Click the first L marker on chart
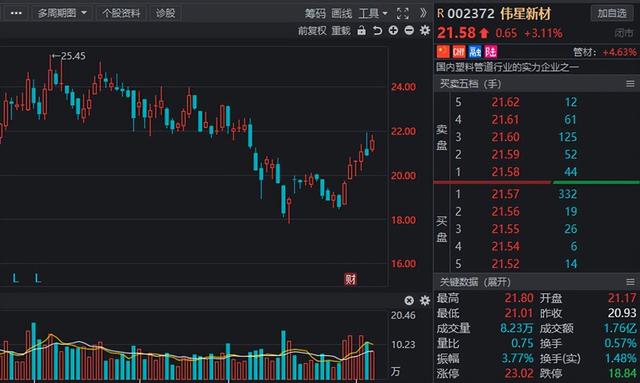The height and width of the screenshot is (383, 640). pos(16,278)
